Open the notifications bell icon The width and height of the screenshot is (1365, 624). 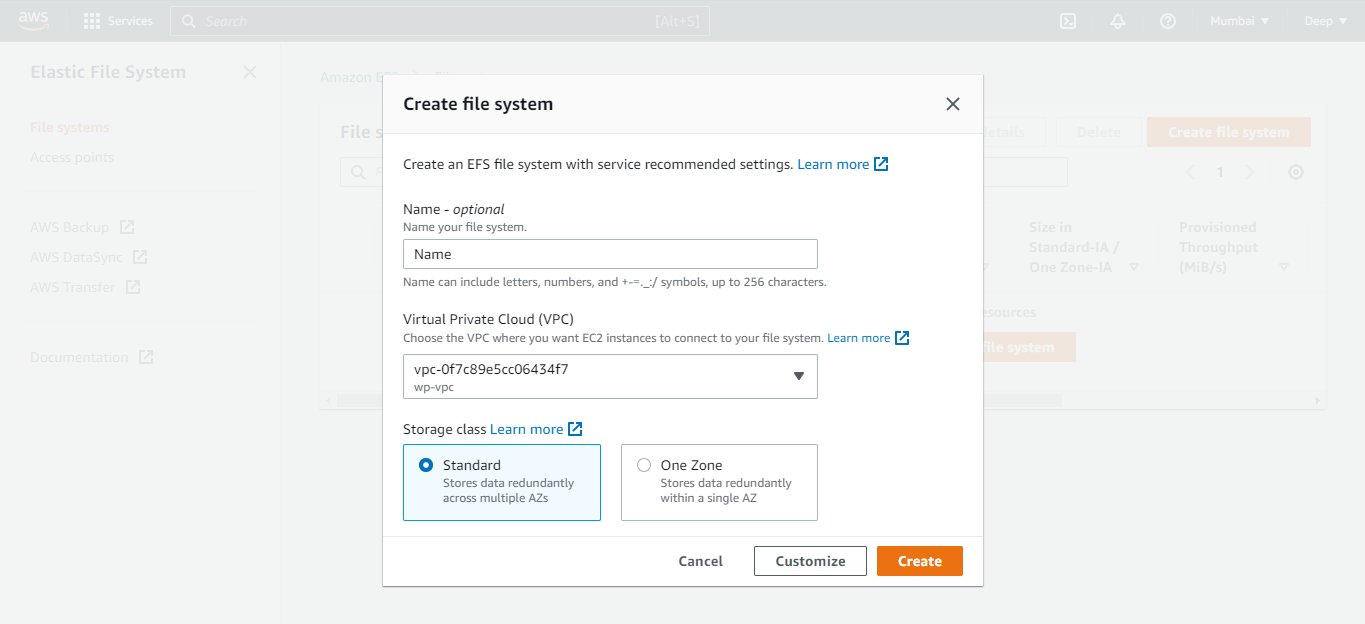[1117, 20]
